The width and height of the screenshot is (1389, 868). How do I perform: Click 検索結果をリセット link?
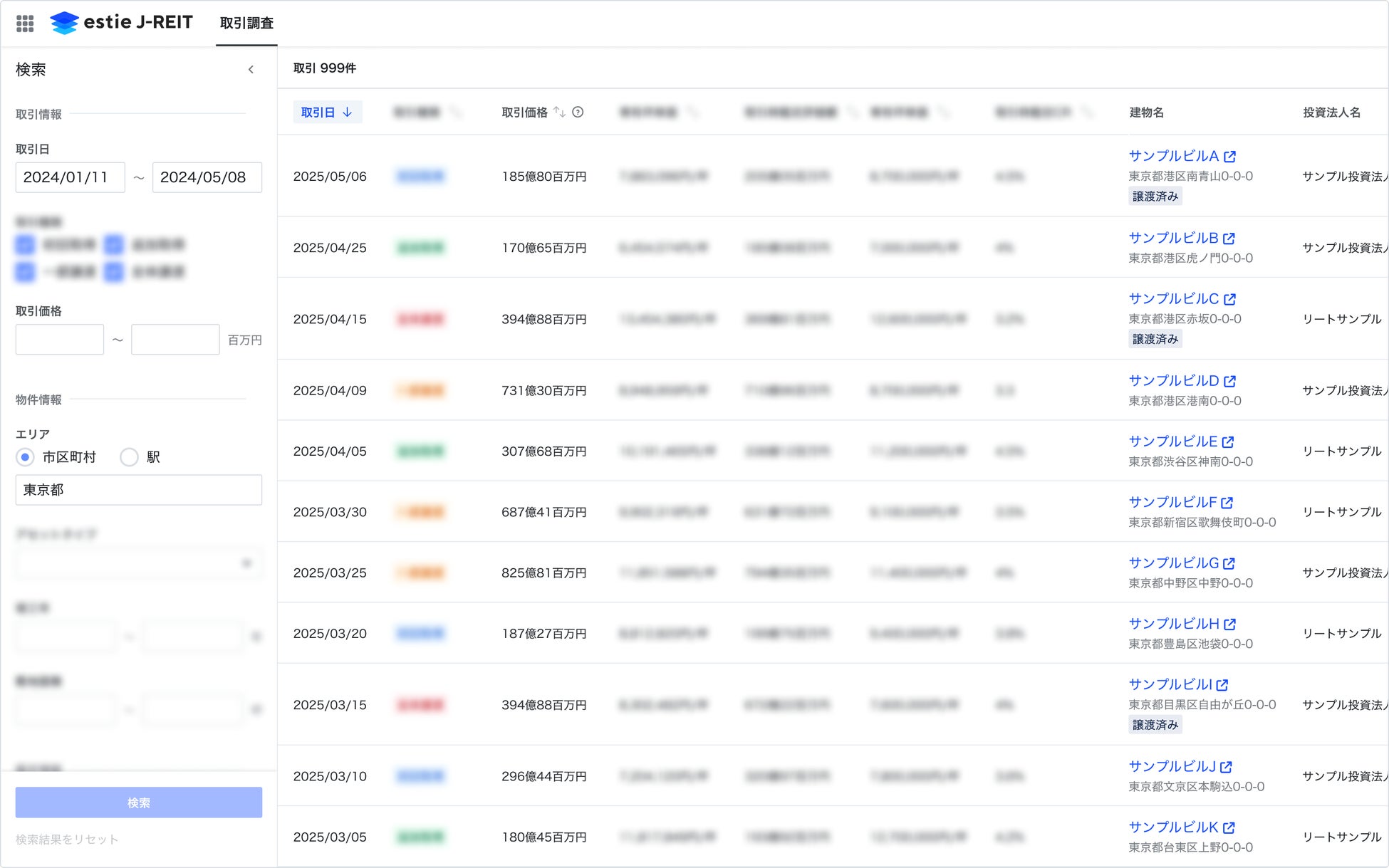coord(67,840)
